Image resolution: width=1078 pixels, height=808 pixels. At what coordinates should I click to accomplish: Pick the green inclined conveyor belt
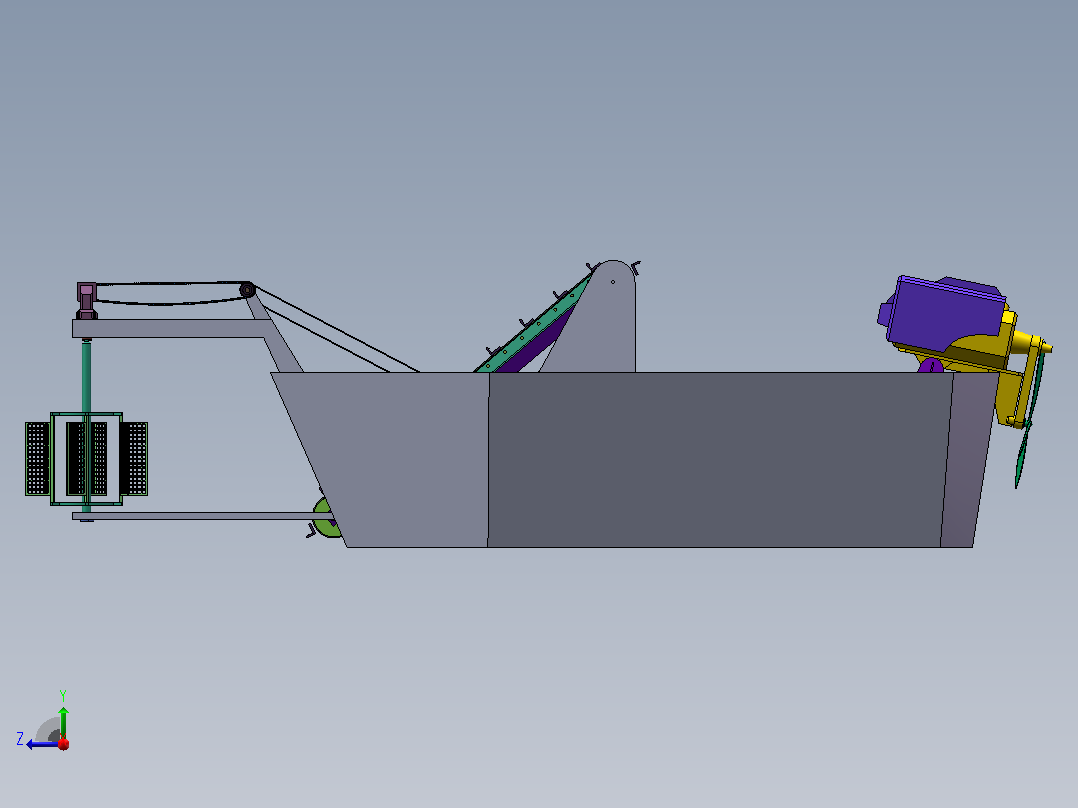point(534,327)
